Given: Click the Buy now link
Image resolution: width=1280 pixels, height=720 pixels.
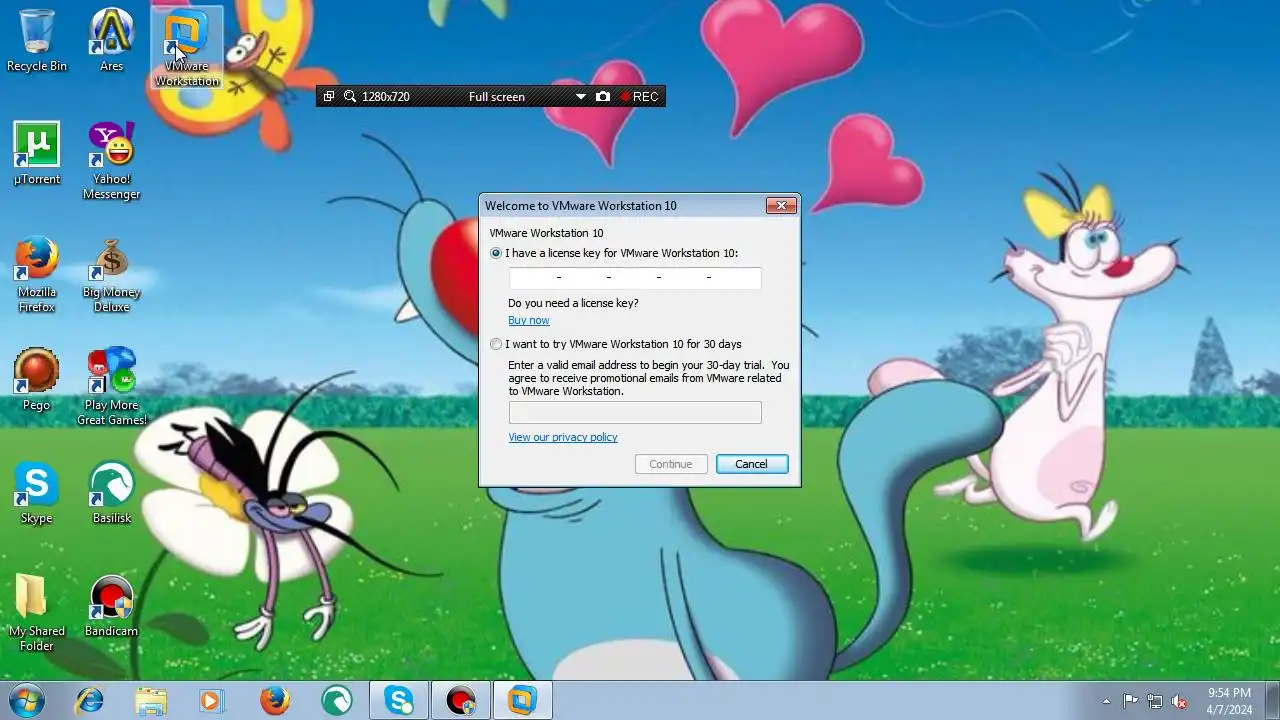Looking at the screenshot, I should click(528, 320).
